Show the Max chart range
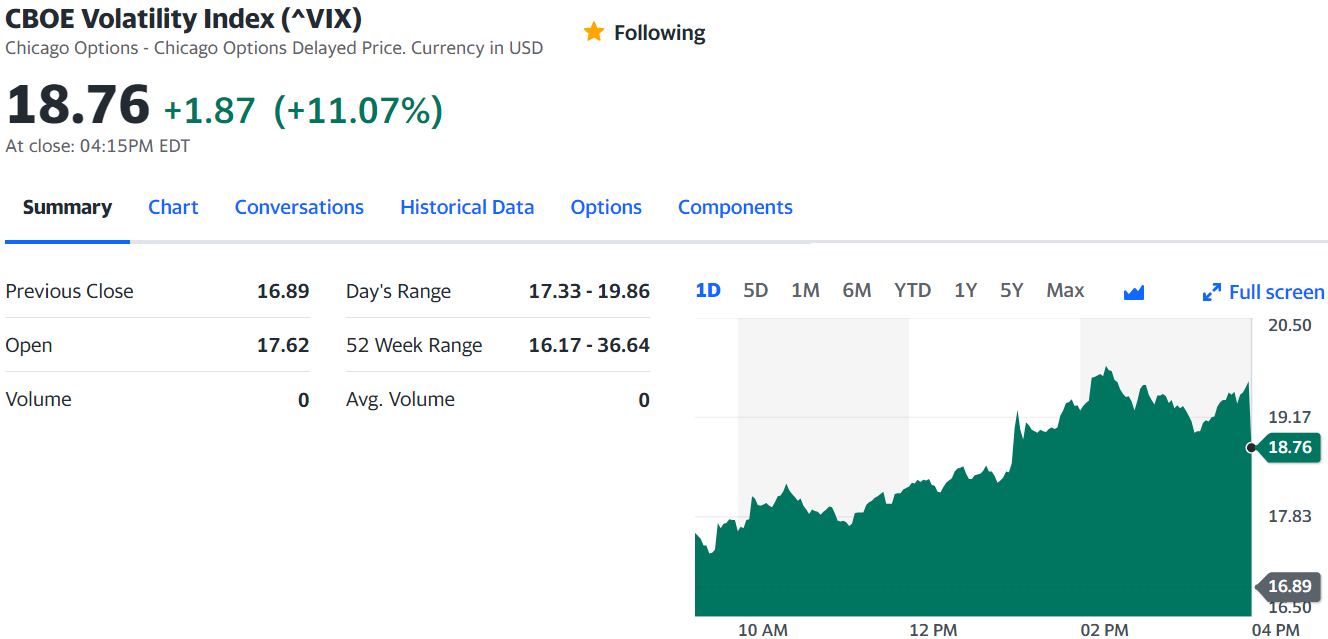The height and width of the screenshot is (639, 1328). tap(1065, 290)
